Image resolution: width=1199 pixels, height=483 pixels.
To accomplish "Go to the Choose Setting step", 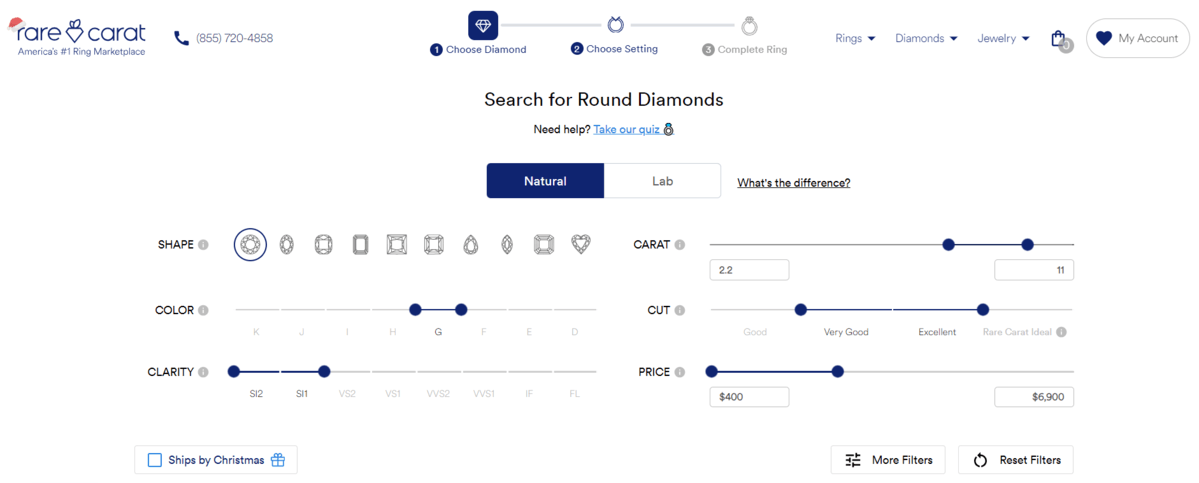I will click(x=616, y=25).
